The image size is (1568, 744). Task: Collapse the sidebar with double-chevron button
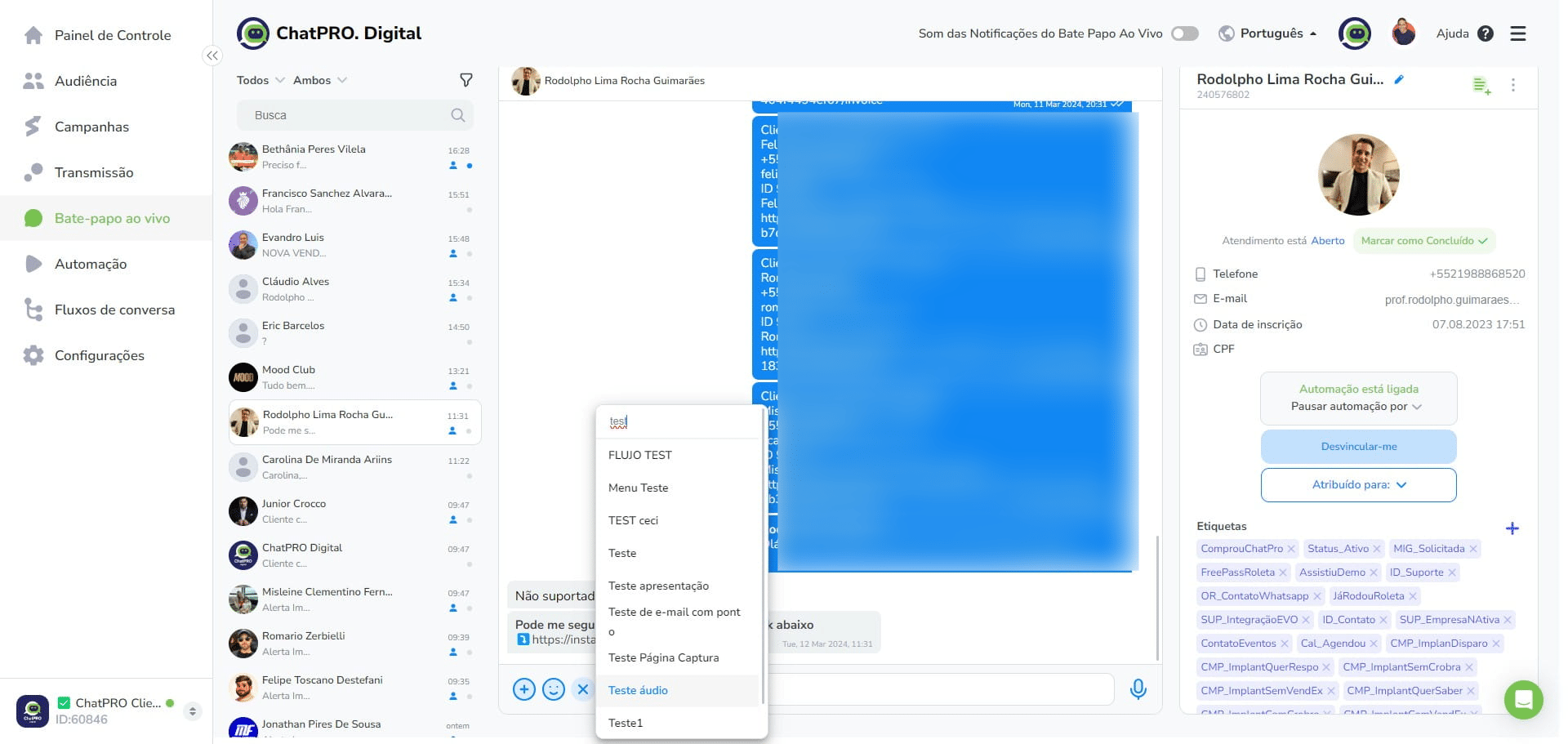pos(212,56)
